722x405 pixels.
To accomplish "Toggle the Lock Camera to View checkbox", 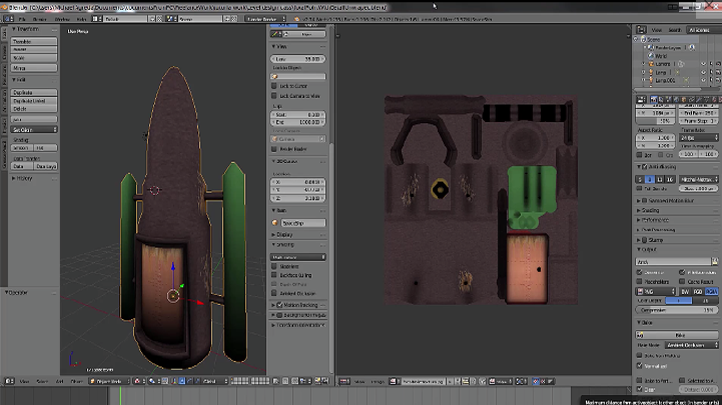I will (275, 96).
